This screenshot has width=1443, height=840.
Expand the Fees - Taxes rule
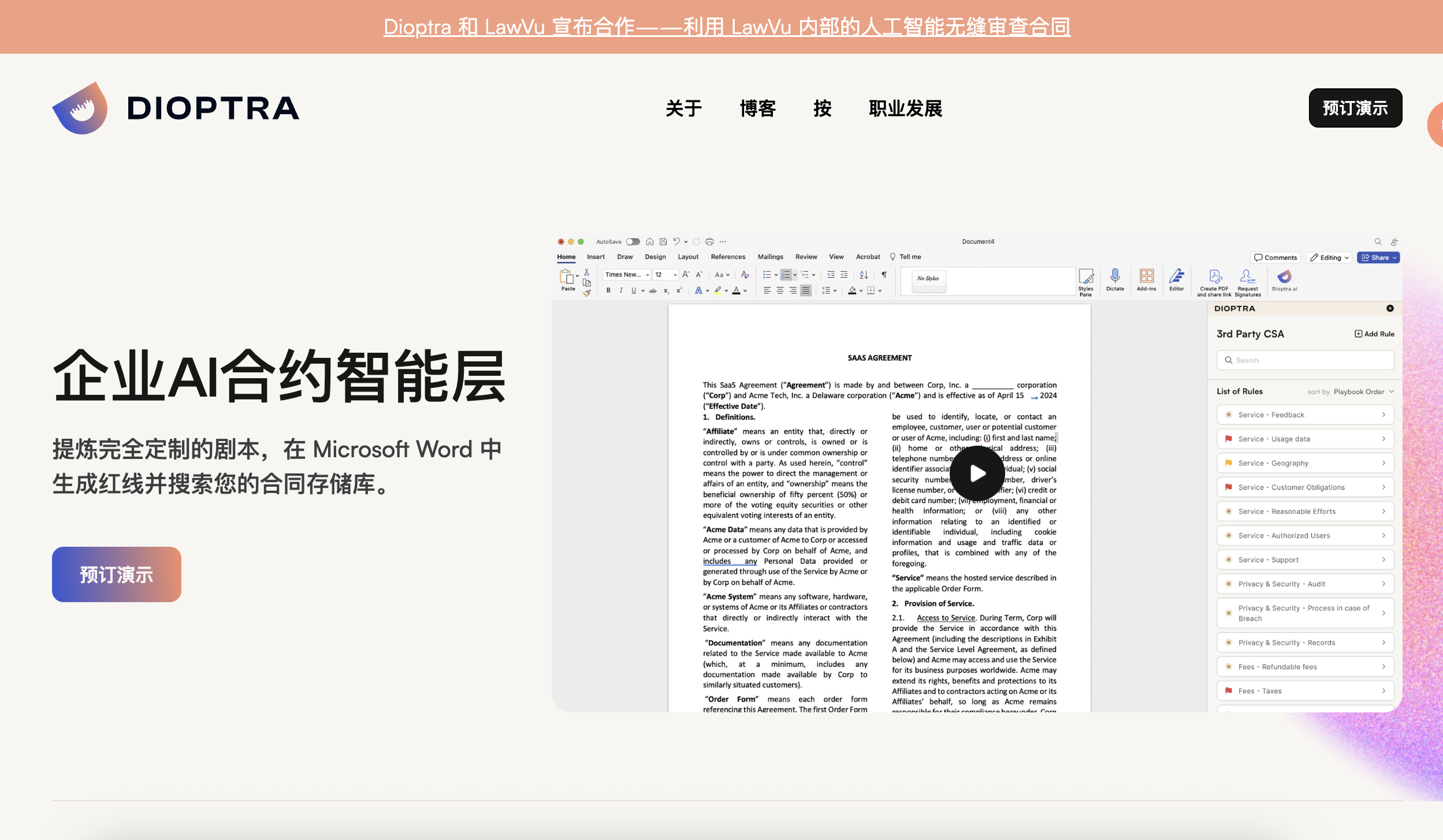point(1306,690)
